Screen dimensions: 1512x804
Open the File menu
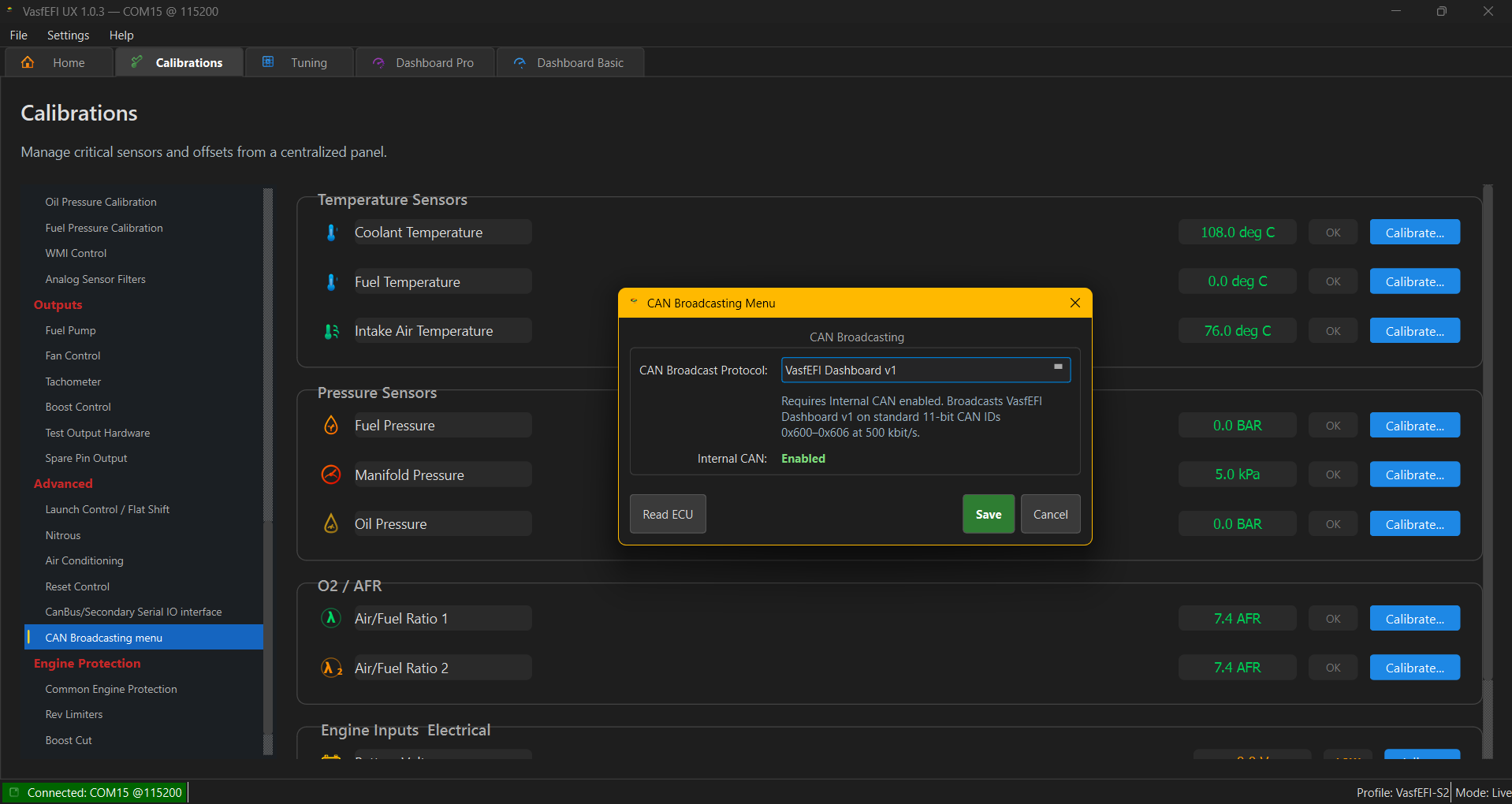(19, 35)
